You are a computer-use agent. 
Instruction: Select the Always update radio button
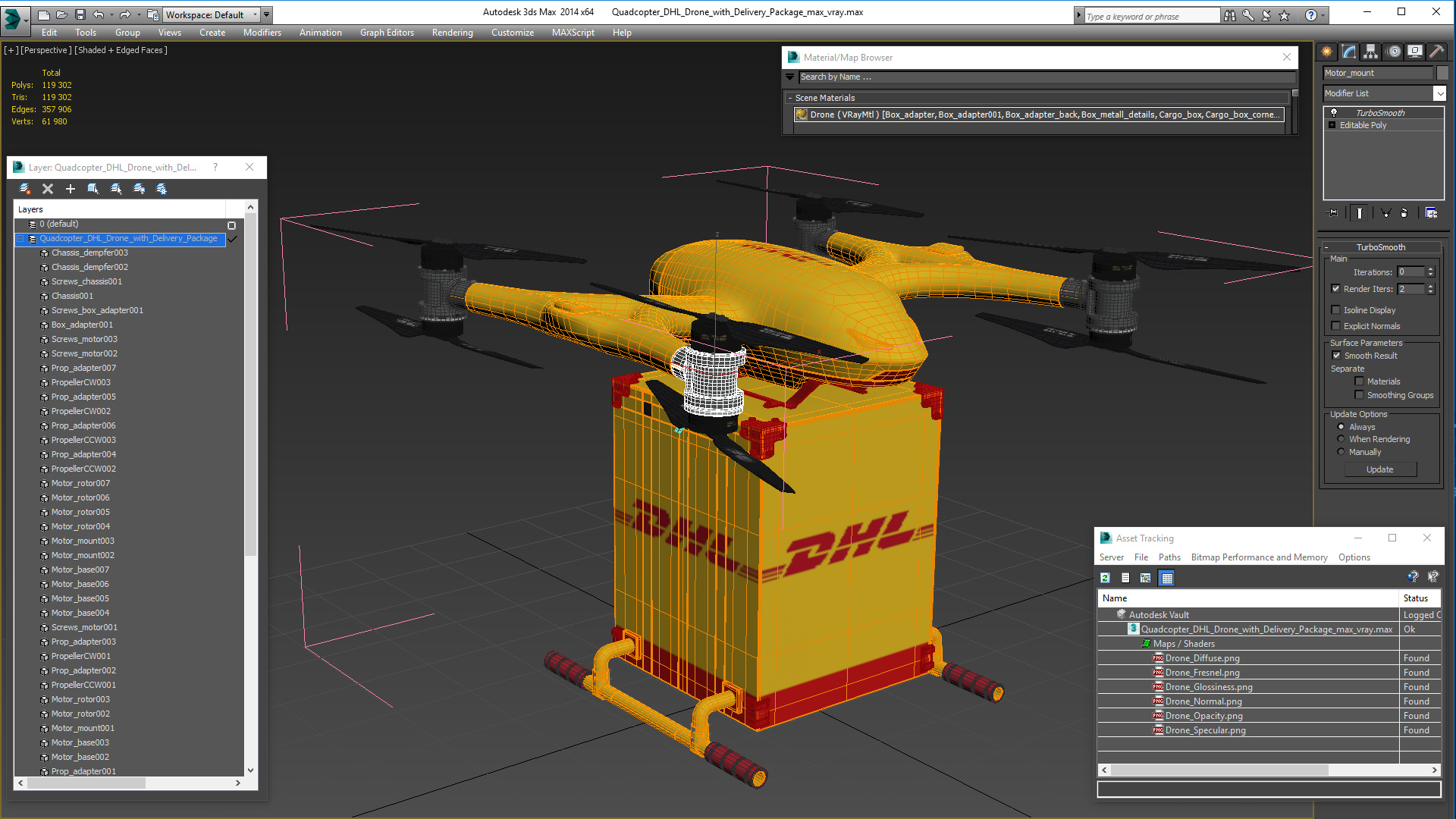[x=1341, y=427]
